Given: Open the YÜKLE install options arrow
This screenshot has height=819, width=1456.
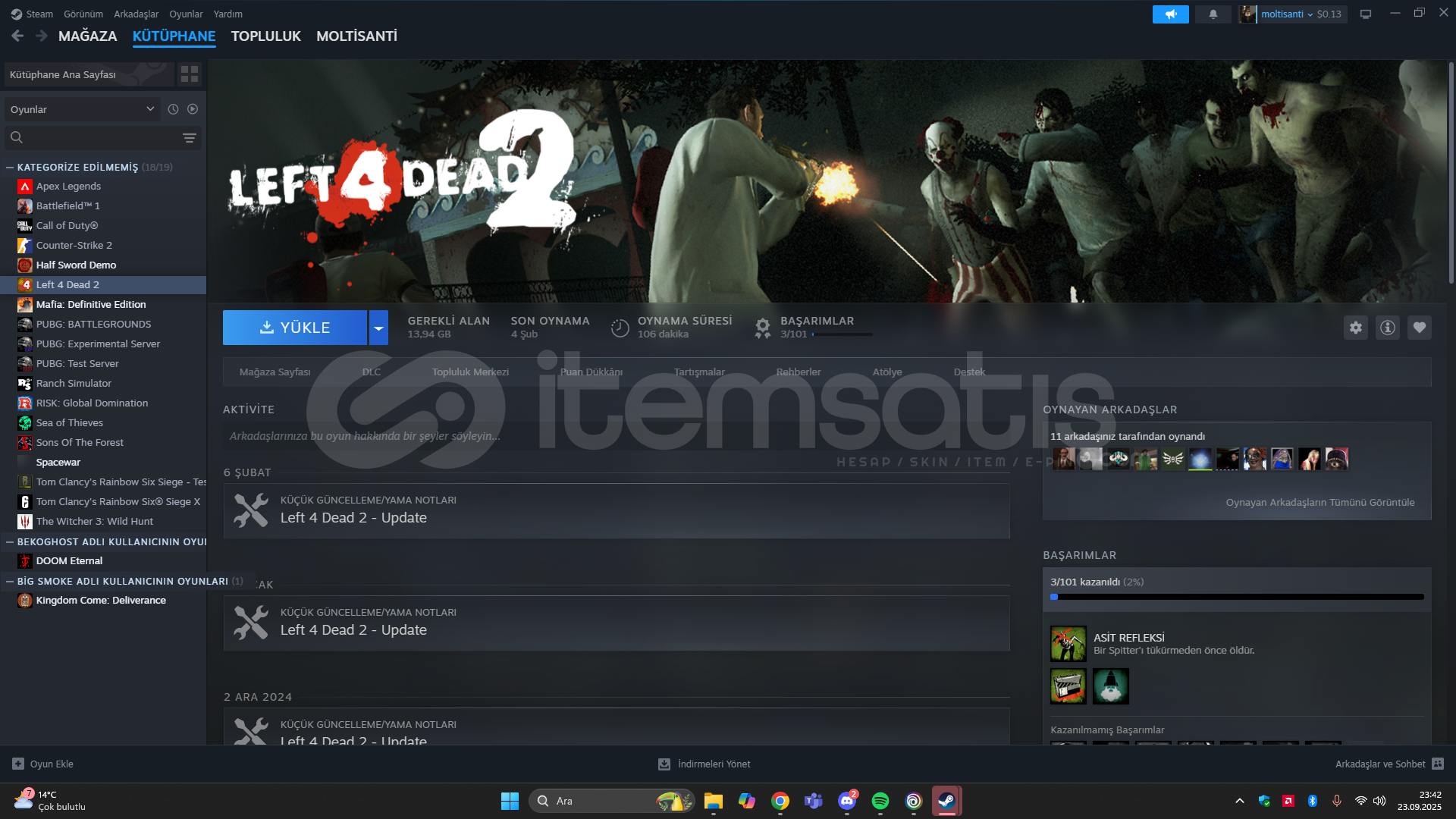Looking at the screenshot, I should point(378,328).
